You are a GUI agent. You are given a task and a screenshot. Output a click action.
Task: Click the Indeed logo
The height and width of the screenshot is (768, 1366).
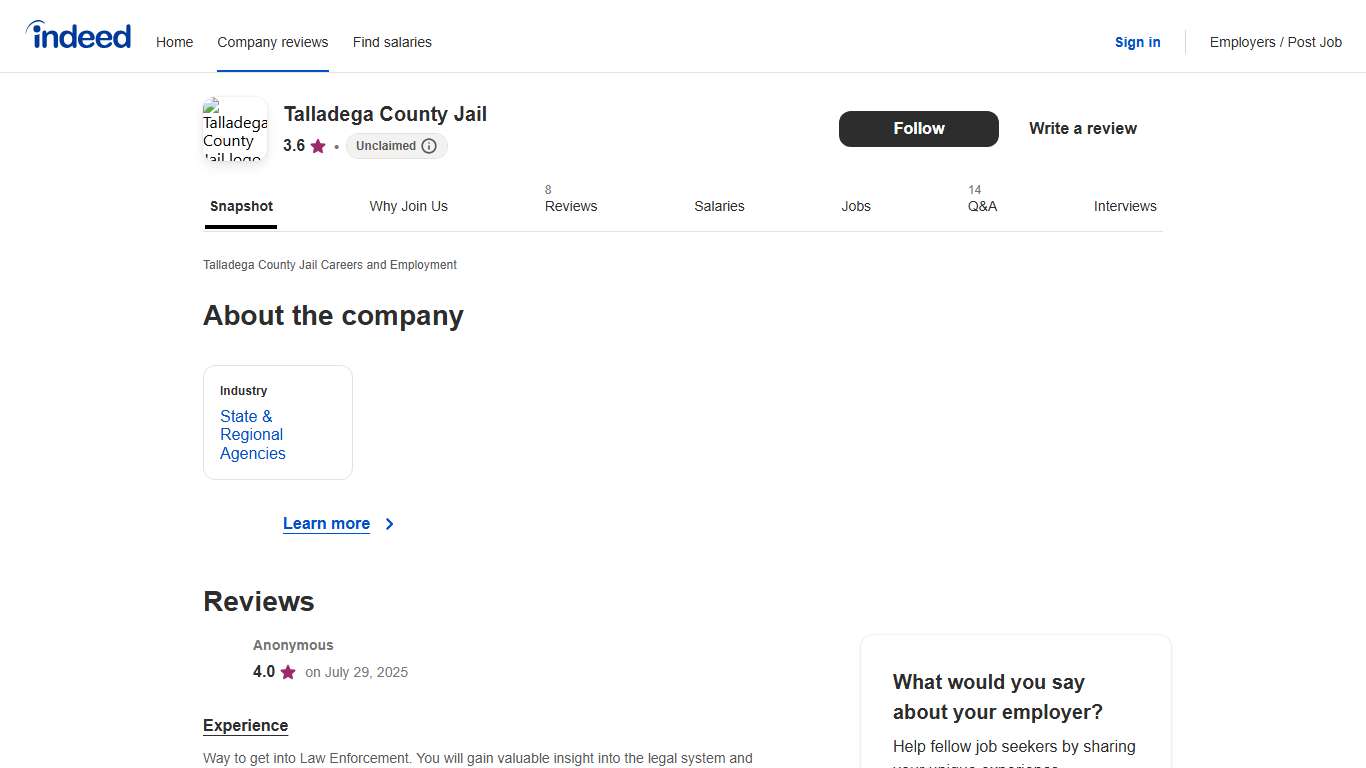point(78,36)
